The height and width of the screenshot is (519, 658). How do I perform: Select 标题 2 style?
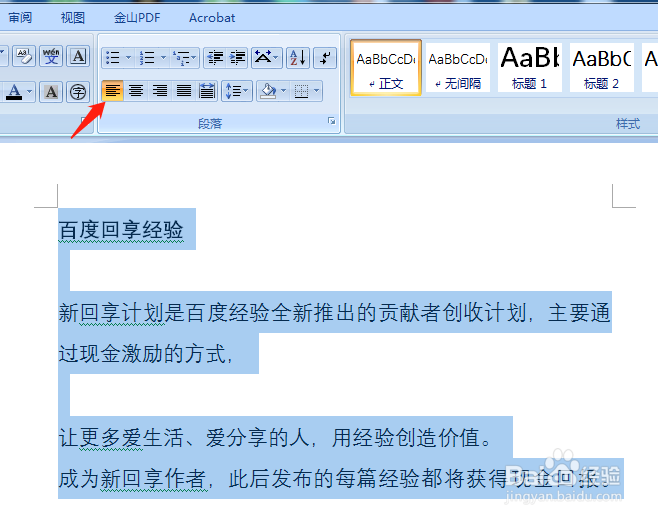click(x=601, y=68)
